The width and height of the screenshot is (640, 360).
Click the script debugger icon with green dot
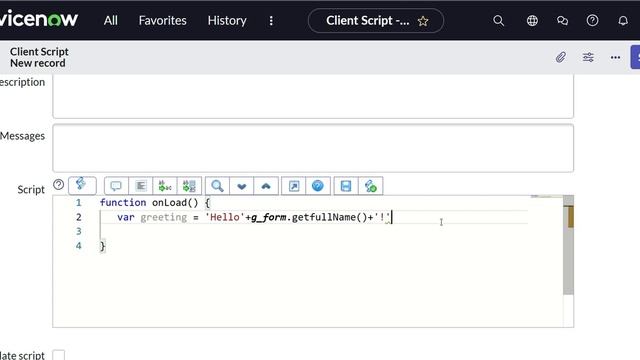point(371,186)
